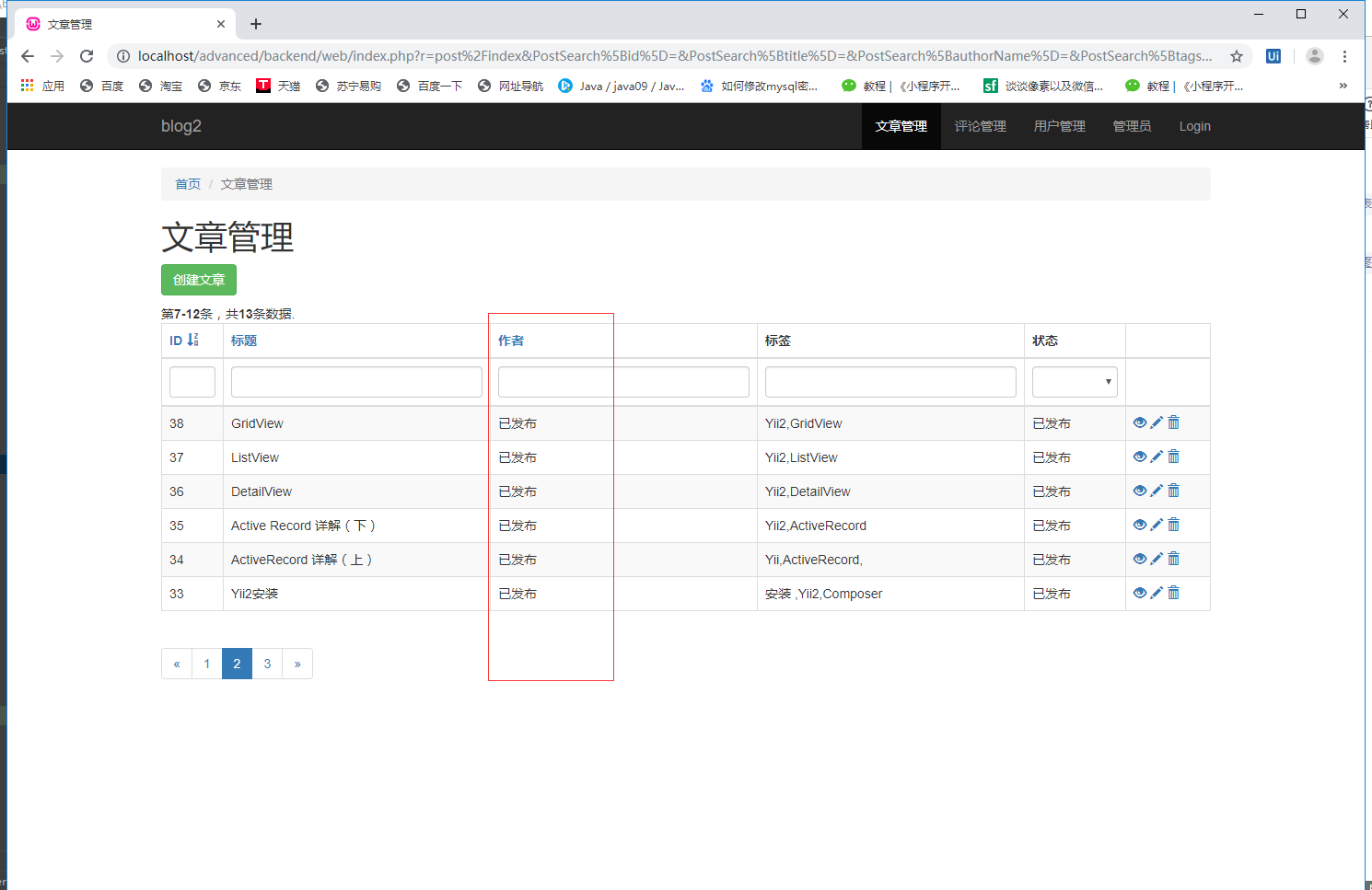Click the 标题 search input field
This screenshot has width=1372, height=890.
(356, 381)
